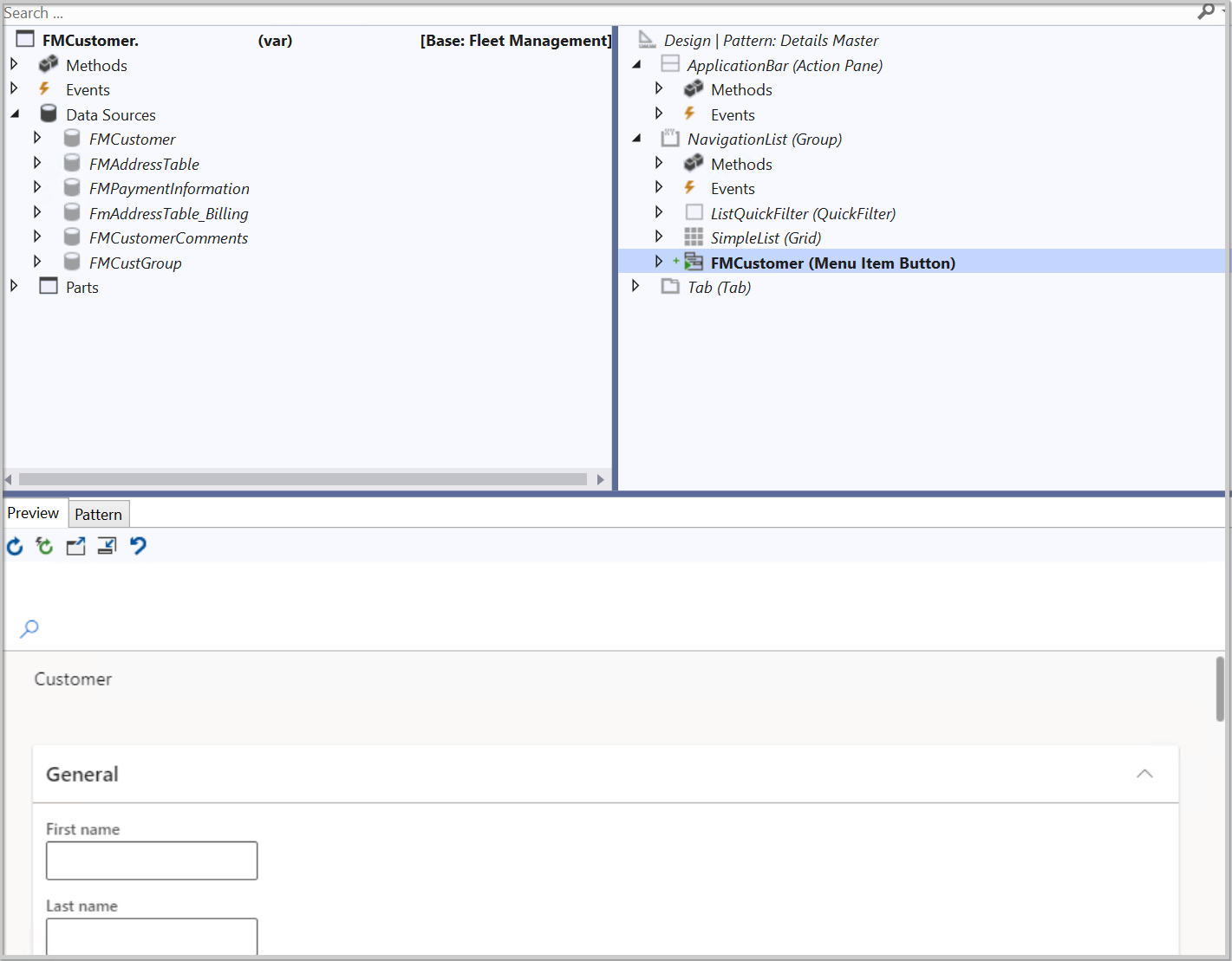Click the Events icon under NavigationList
This screenshot has height=961, width=1232.
[689, 188]
